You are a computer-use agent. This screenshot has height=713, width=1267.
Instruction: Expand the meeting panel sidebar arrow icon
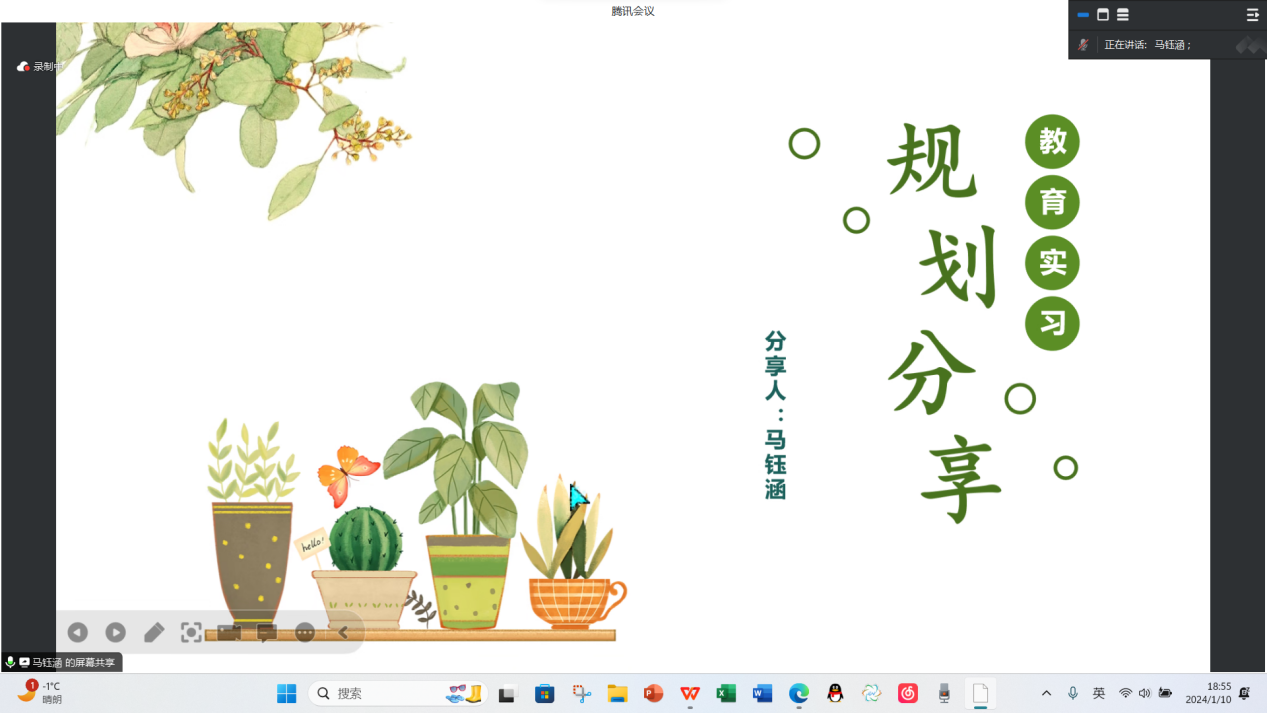(x=1252, y=15)
